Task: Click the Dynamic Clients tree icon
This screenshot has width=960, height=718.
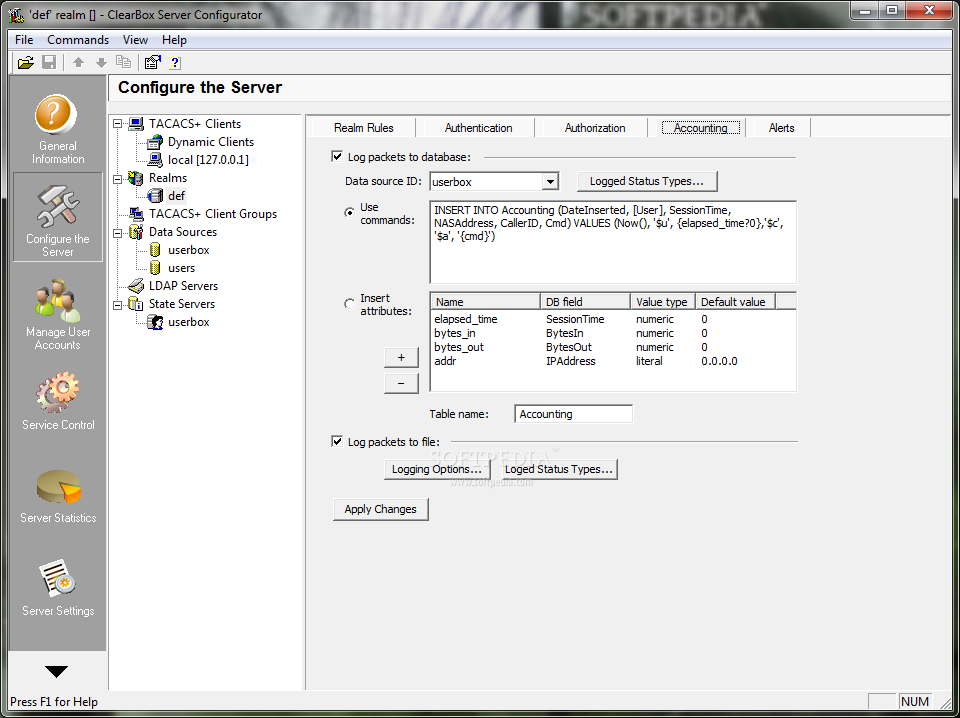Action: 155,142
